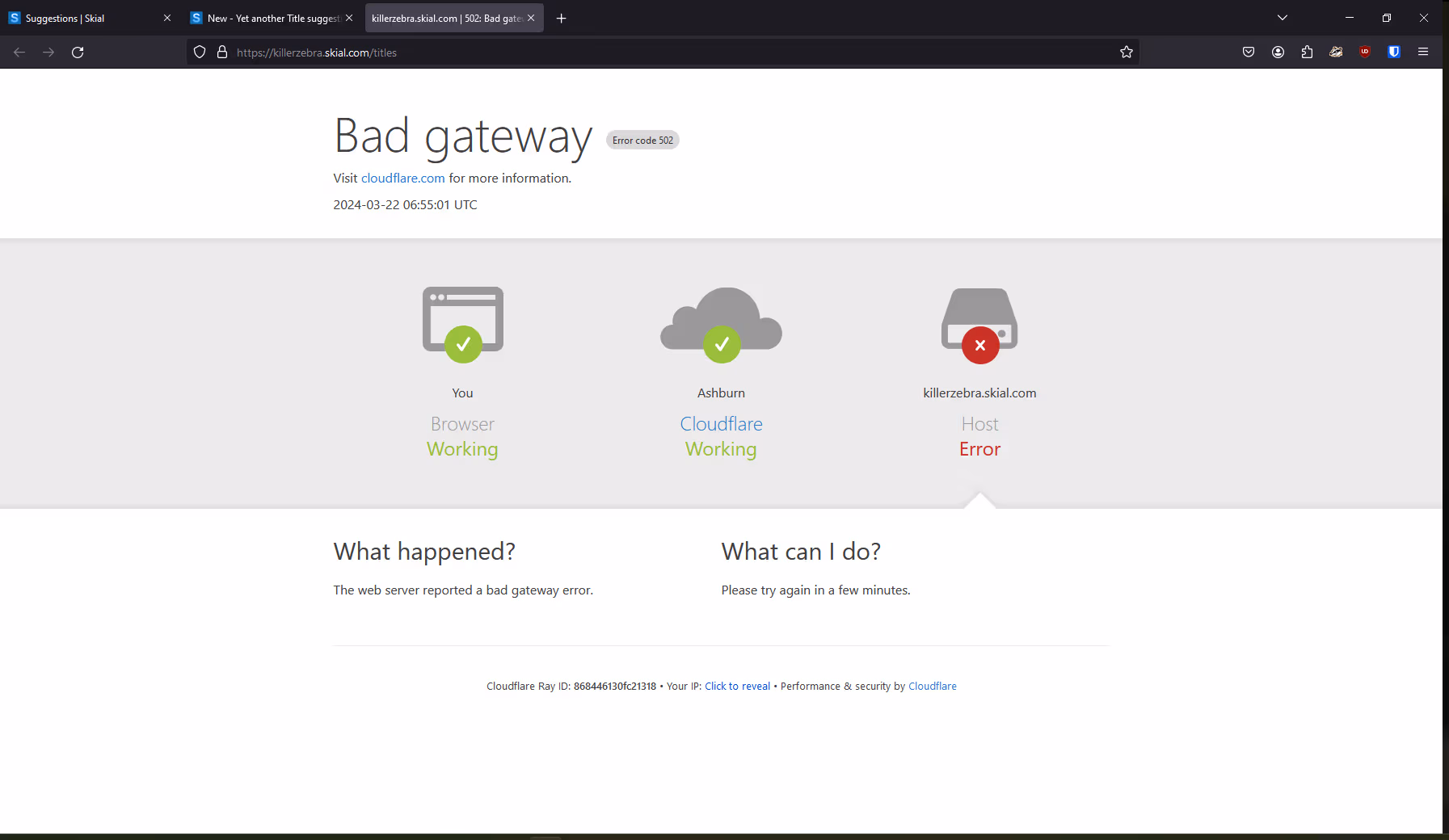Close the Suggestions | Skial tab
The image size is (1449, 840).
(x=167, y=18)
